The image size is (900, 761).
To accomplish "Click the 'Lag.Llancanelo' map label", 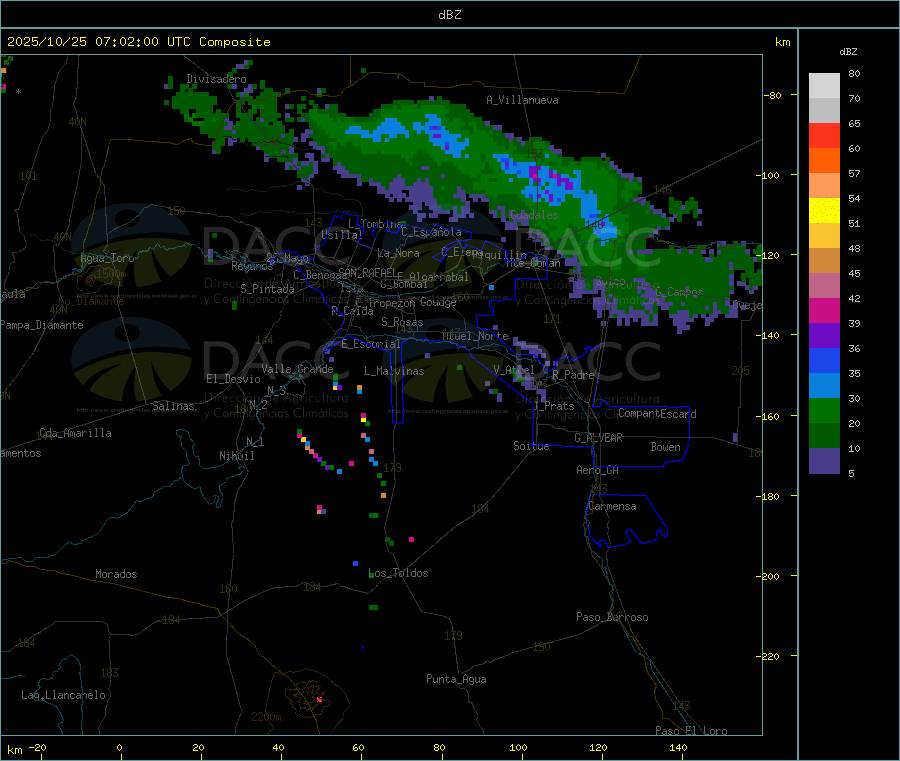I will [x=63, y=695].
